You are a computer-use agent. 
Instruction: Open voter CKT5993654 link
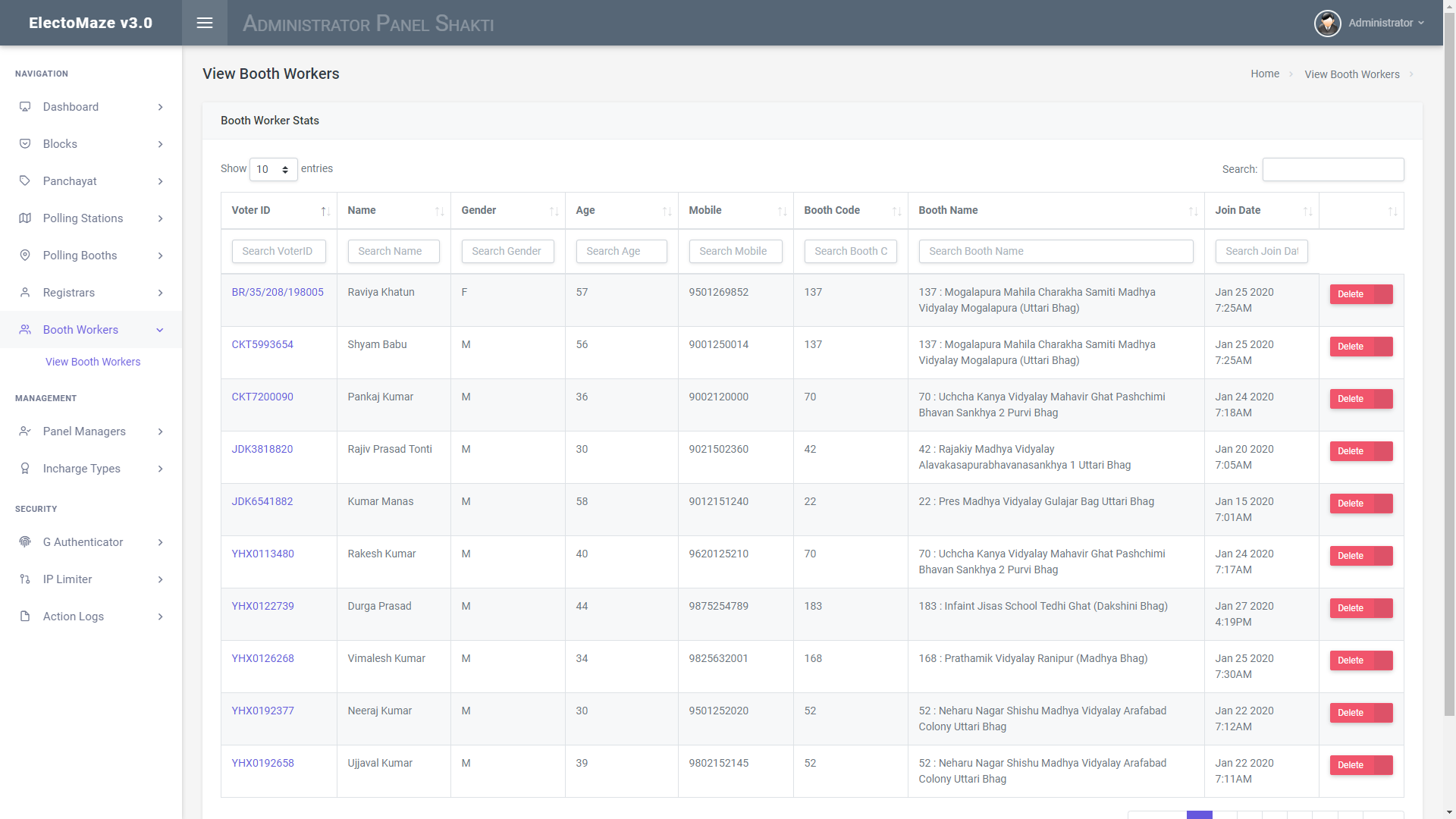tap(262, 344)
